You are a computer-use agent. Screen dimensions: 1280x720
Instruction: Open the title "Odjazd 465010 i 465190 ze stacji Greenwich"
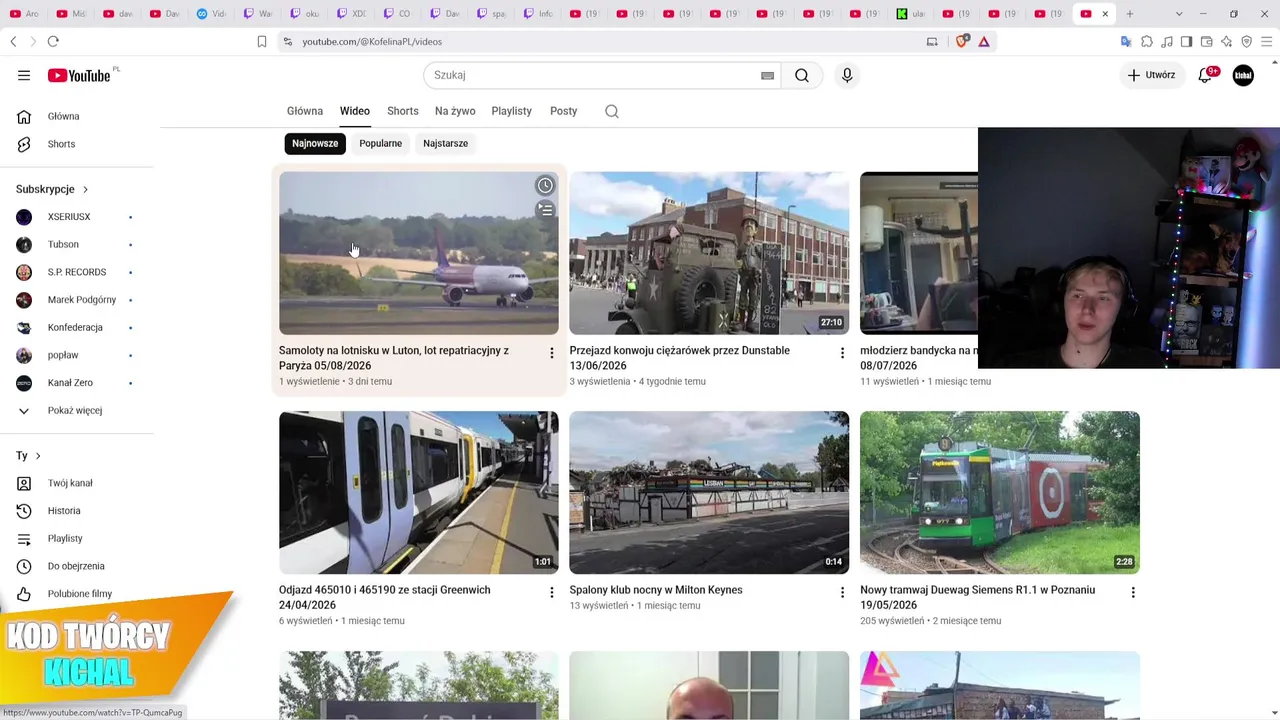click(385, 597)
